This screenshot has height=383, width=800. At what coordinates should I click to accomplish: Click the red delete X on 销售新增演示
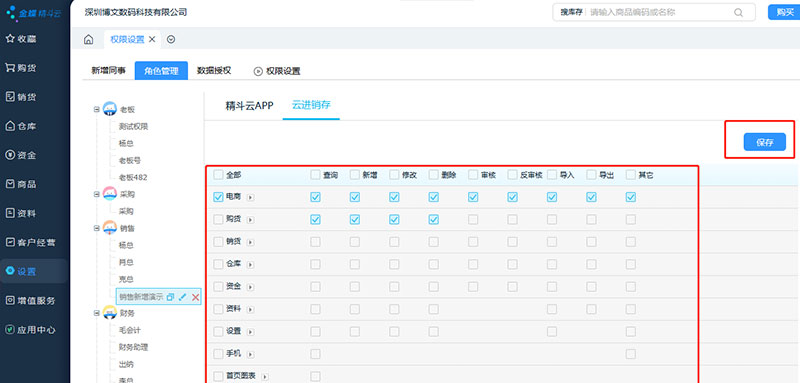tap(195, 297)
